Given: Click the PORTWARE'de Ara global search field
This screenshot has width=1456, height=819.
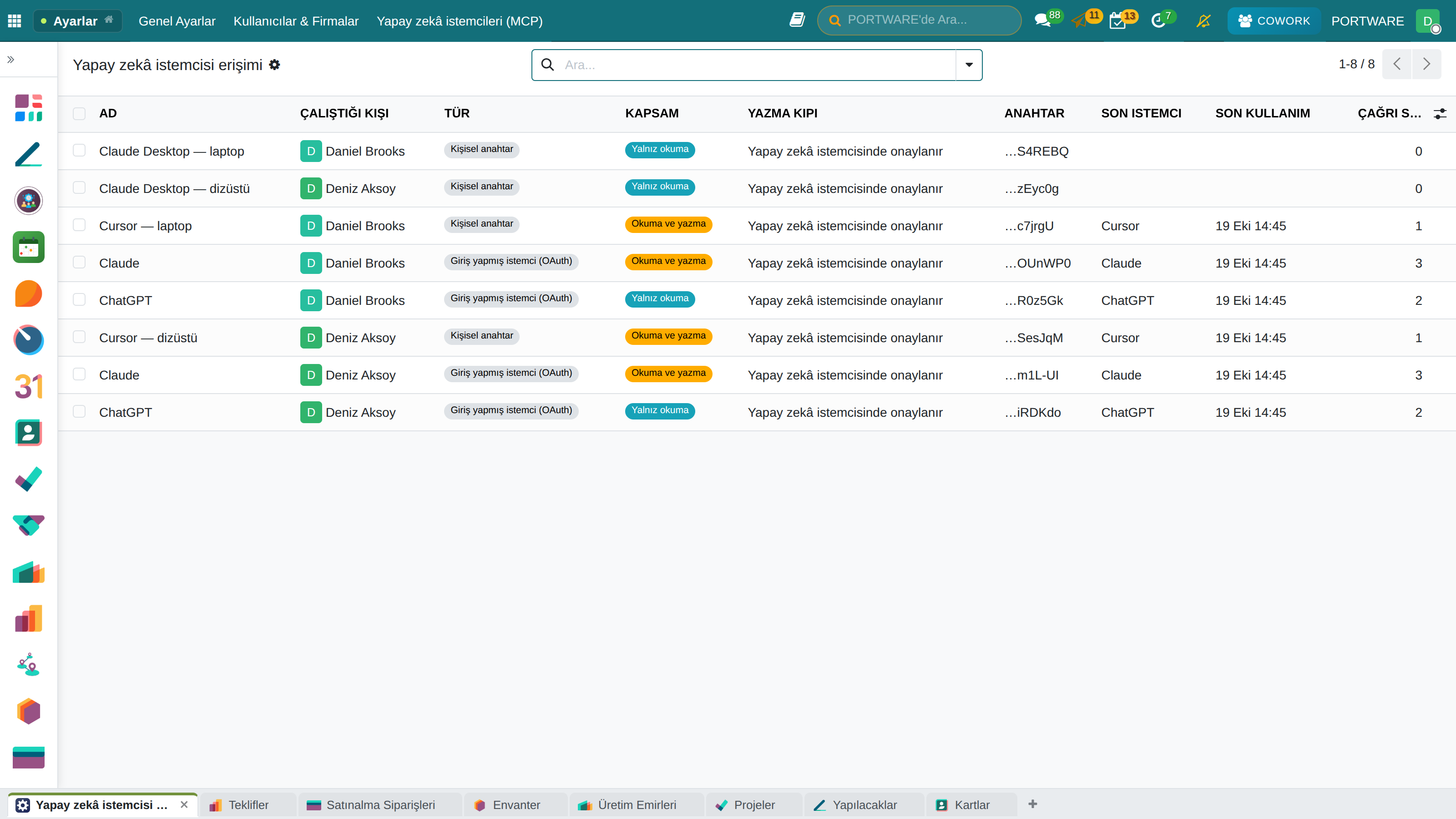Looking at the screenshot, I should [919, 20].
